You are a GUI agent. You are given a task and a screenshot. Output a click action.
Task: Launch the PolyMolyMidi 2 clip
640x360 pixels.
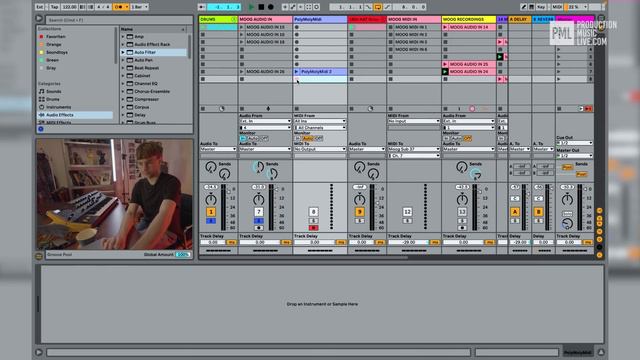click(x=297, y=71)
